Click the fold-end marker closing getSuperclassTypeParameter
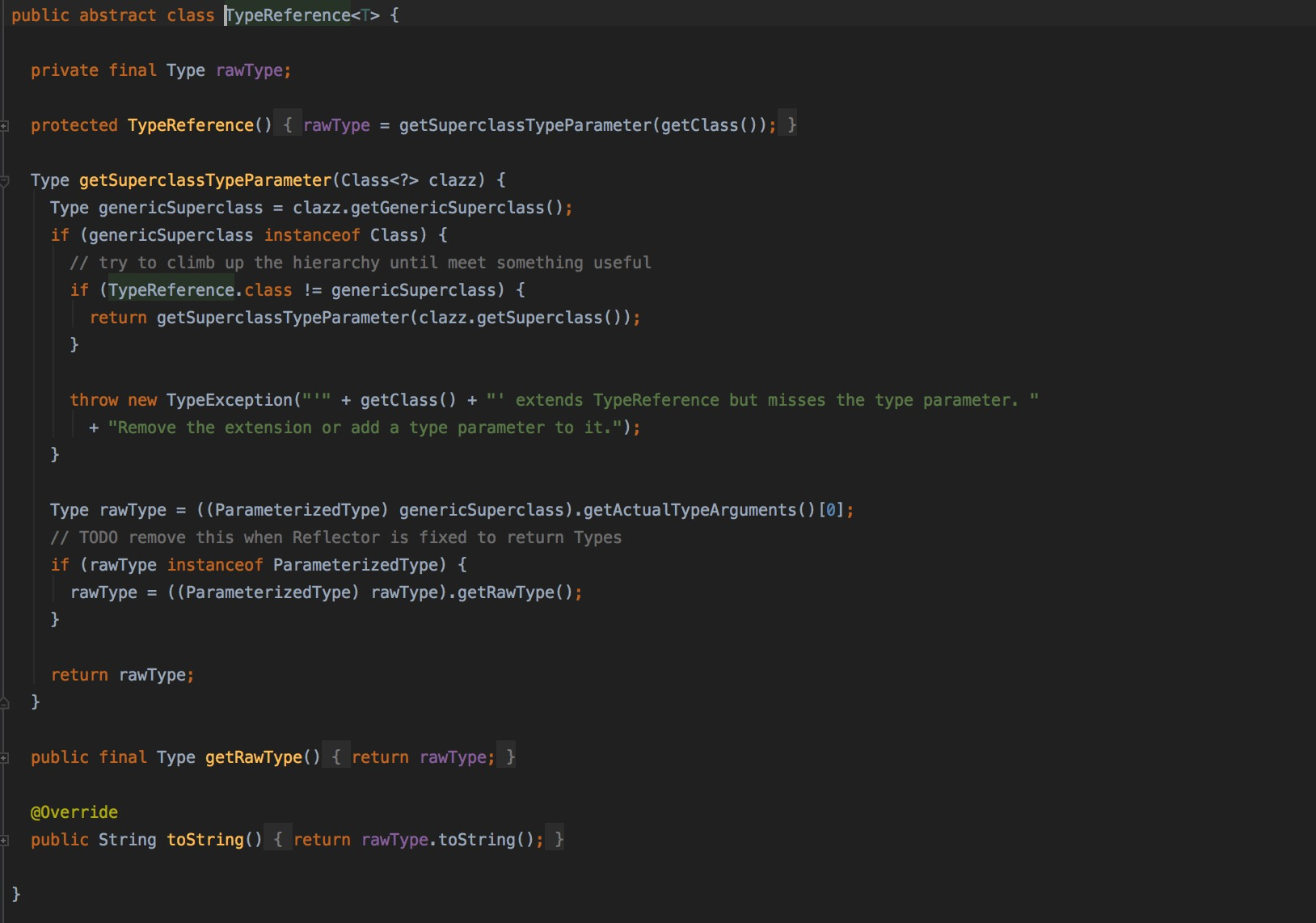The width and height of the screenshot is (1316, 923). tap(4, 702)
